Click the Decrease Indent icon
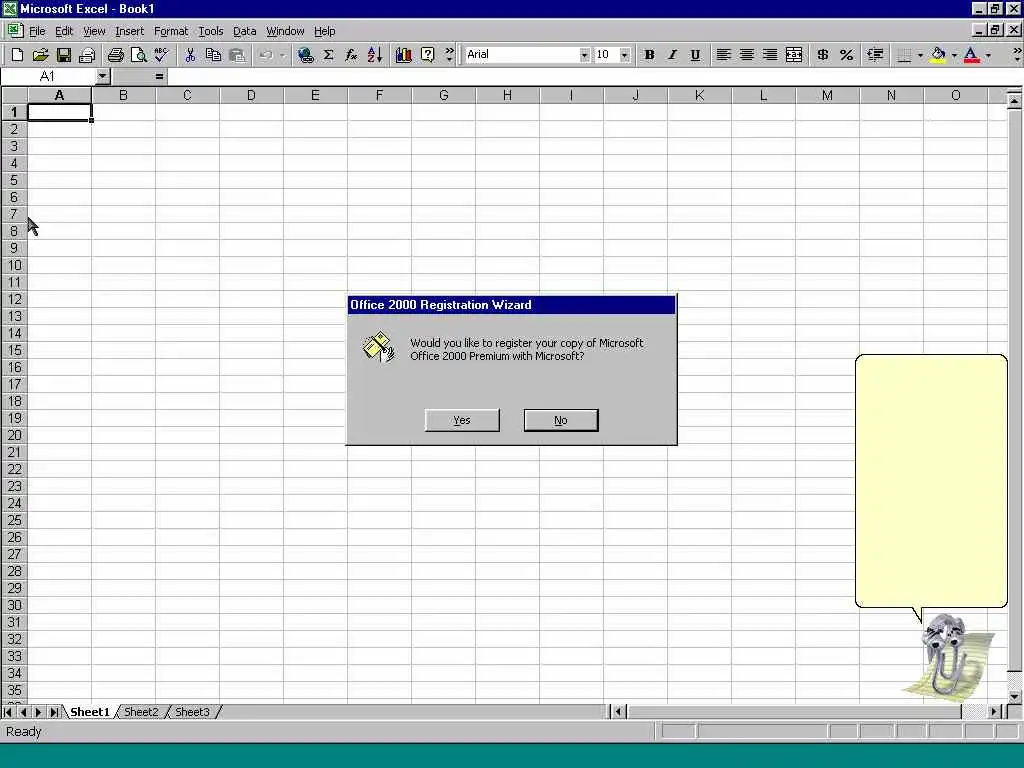The image size is (1024, 768). 875,55
